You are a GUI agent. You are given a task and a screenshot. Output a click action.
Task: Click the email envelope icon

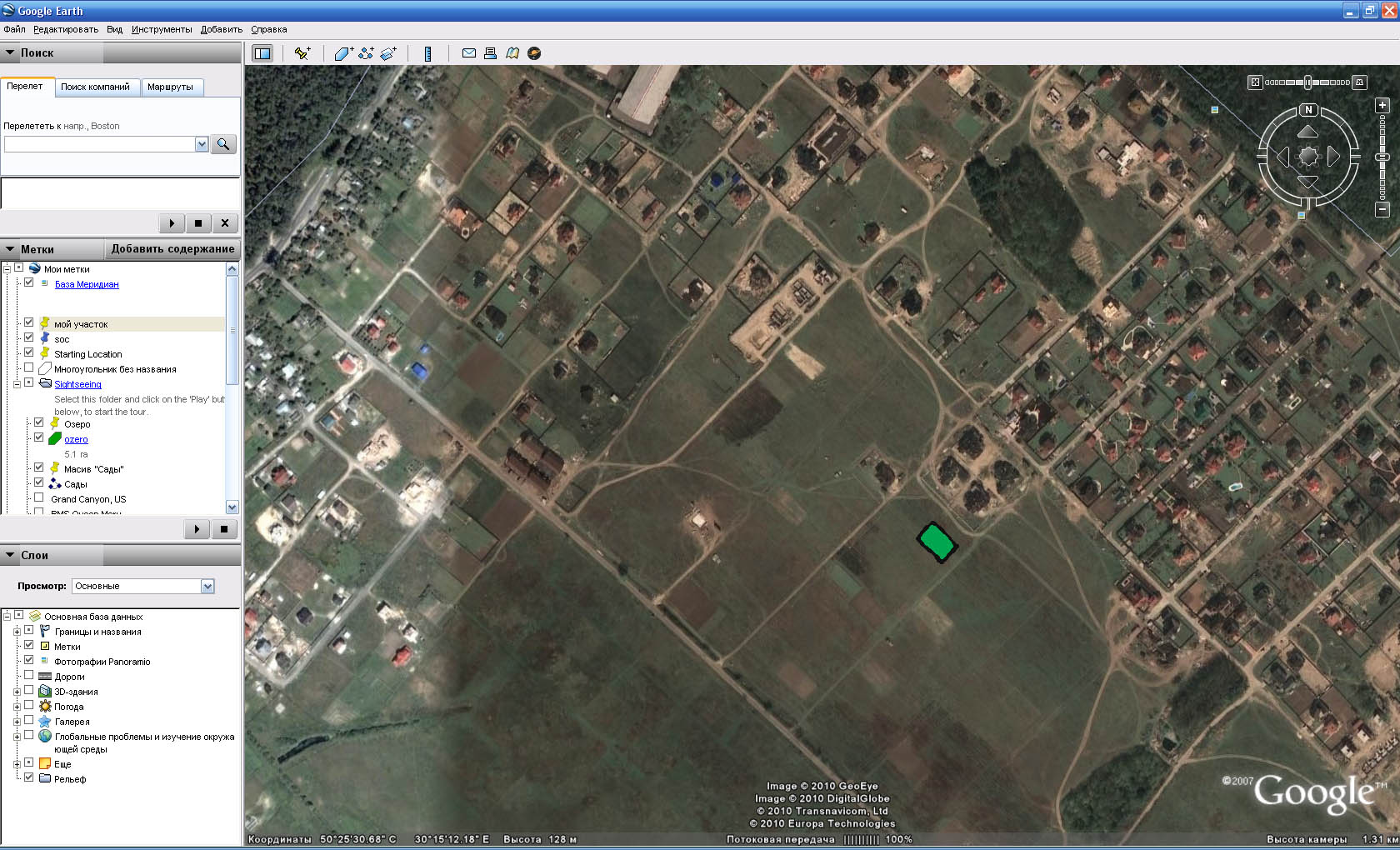pos(469,53)
